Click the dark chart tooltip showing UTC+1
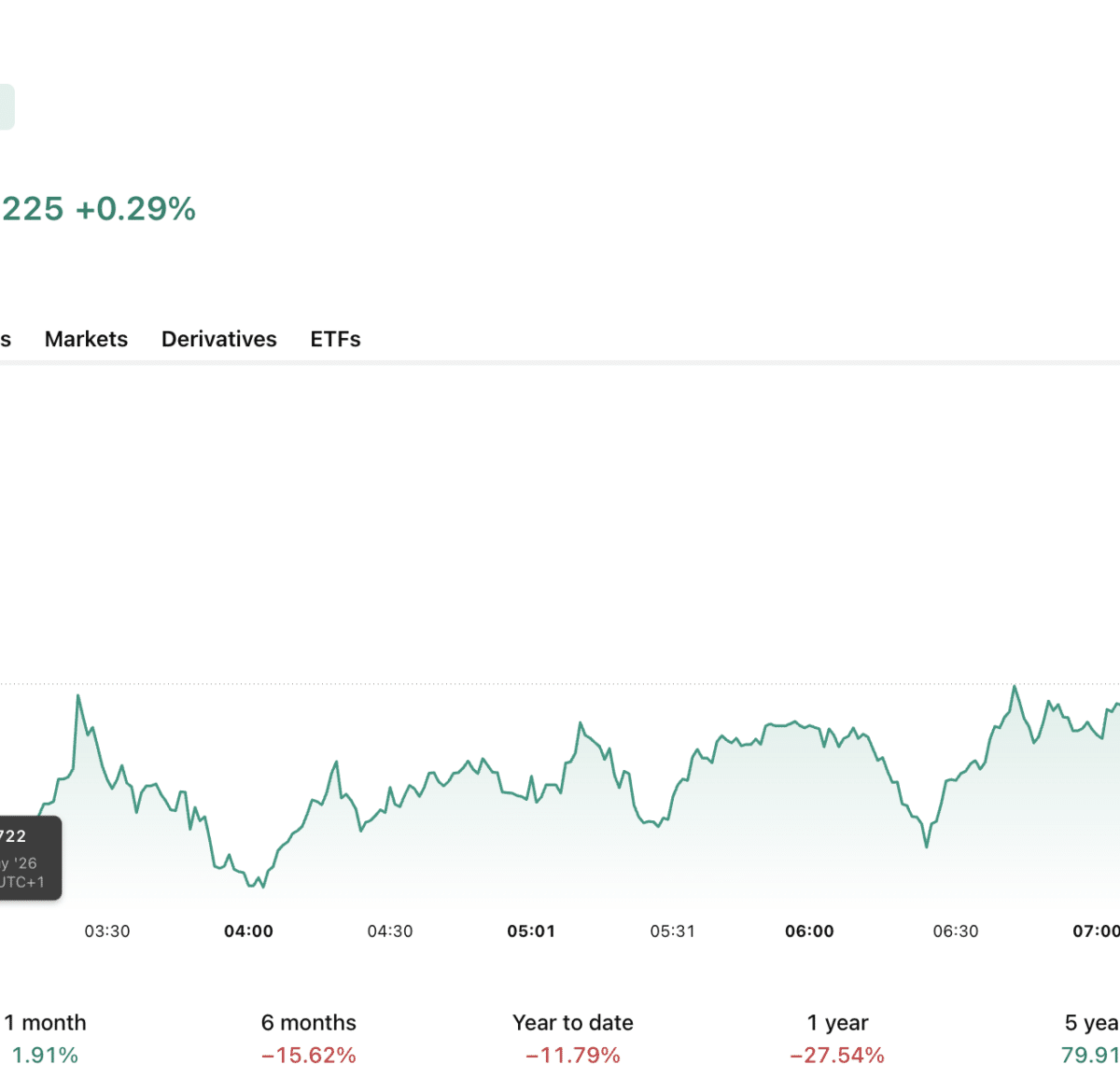Screen dimensions: 1120x1078 [x=30, y=859]
